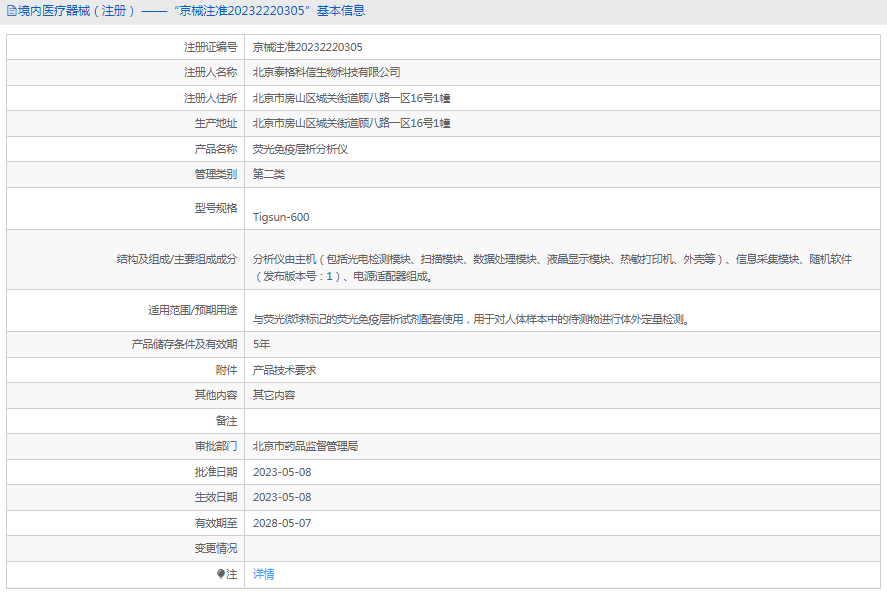Select the 管理类别 label
This screenshot has height=593, width=887.
pos(216,174)
